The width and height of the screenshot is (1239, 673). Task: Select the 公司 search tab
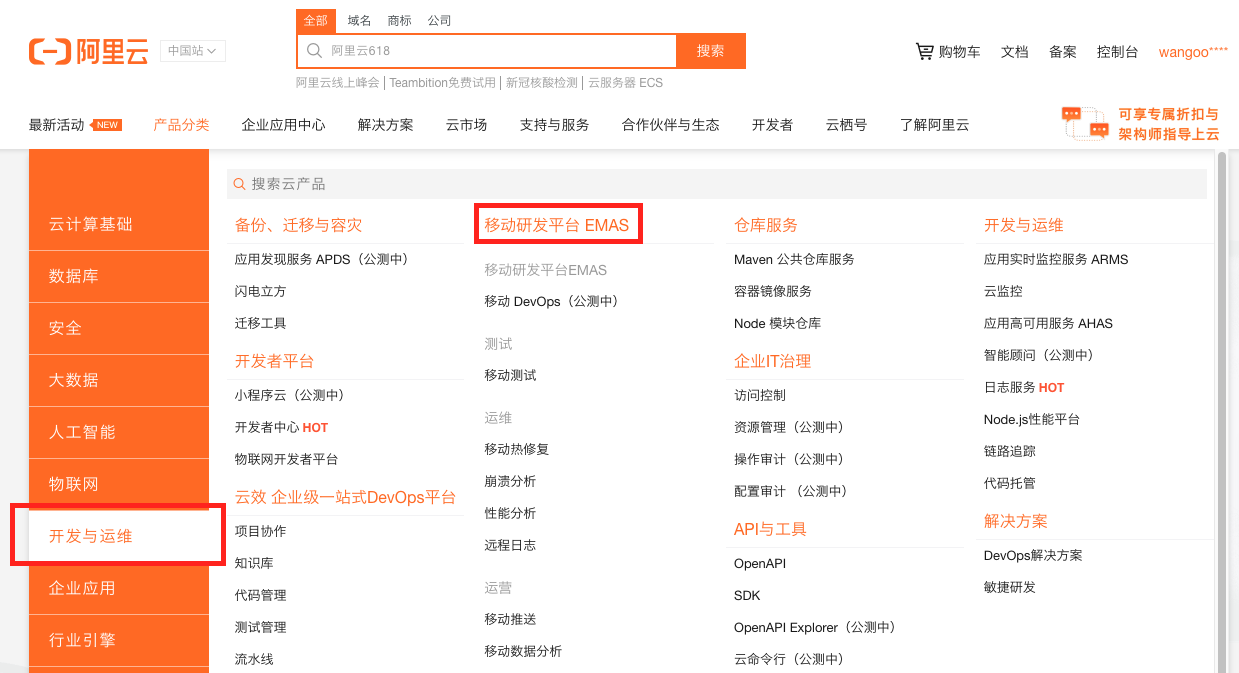pyautogui.click(x=439, y=20)
